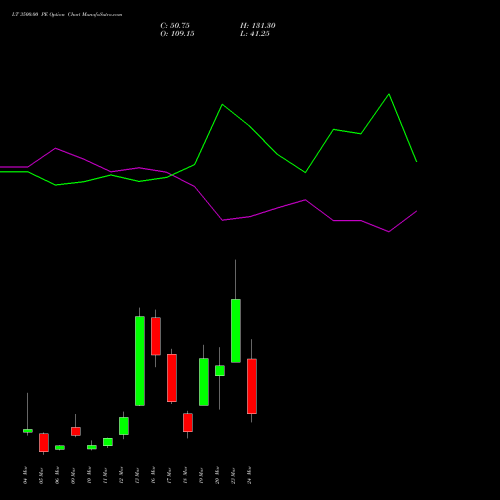Click the red candle for 17 Mar

[172, 378]
